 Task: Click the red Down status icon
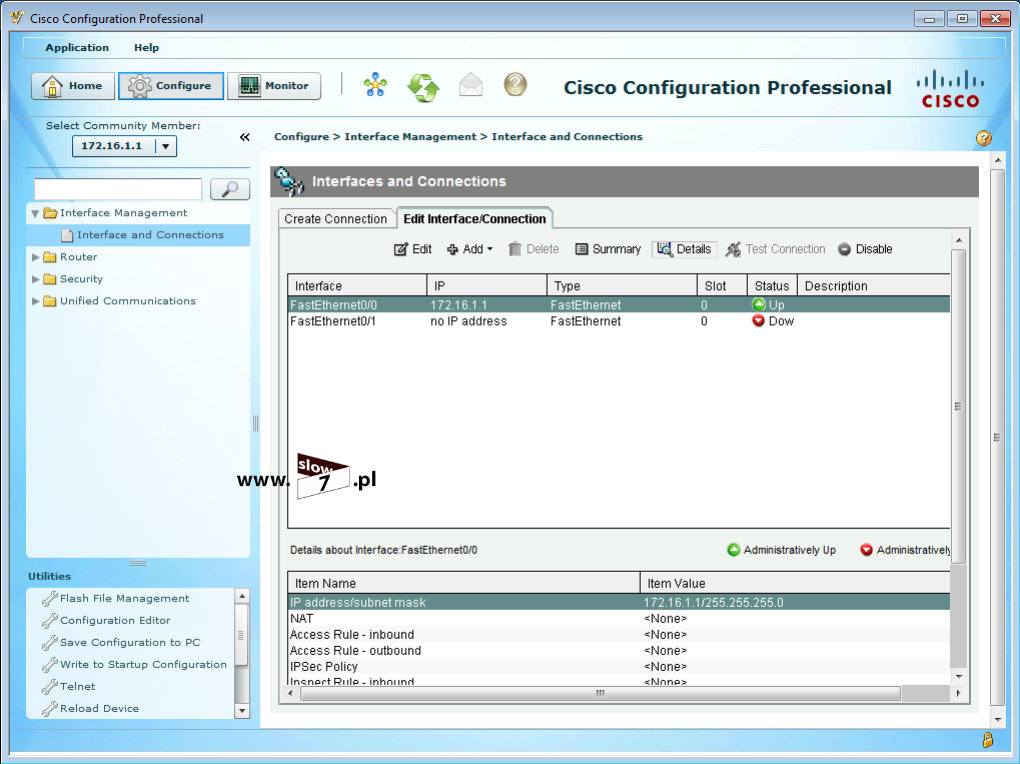point(758,321)
